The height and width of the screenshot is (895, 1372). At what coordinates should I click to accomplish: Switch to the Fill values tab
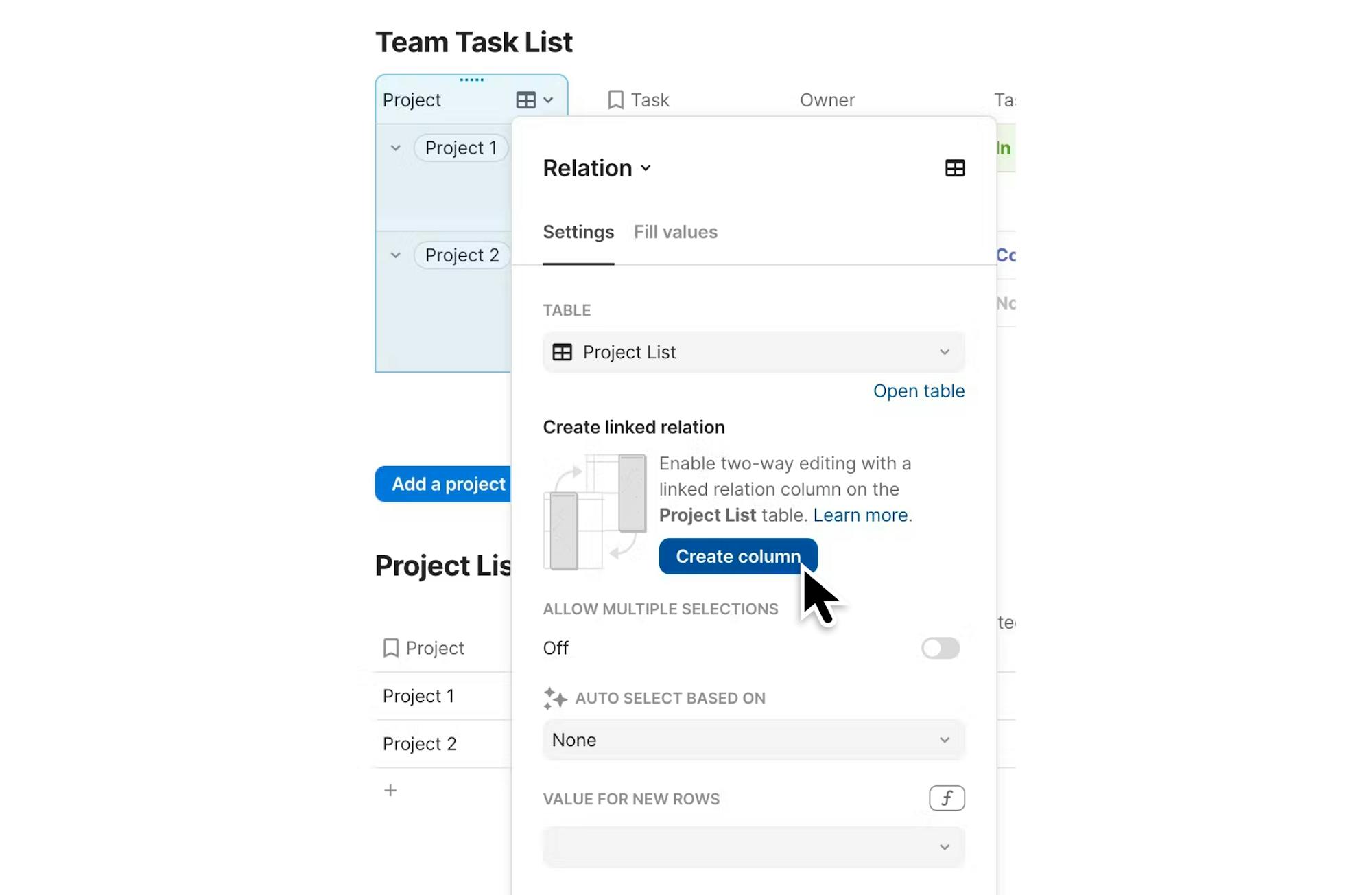[x=675, y=232]
